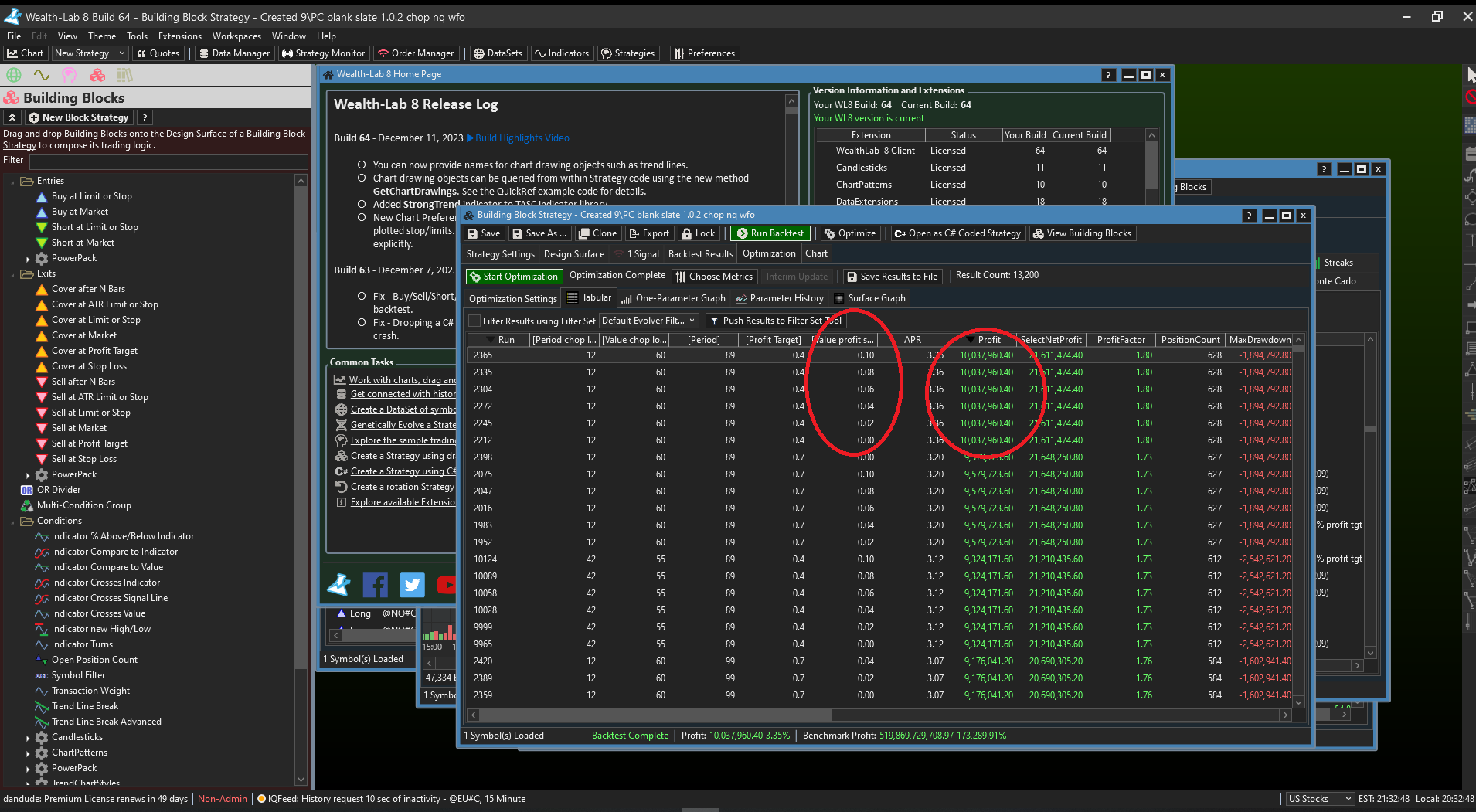Expand Candlesticks tree node
Image resolution: width=1476 pixels, height=812 pixels.
tap(28, 738)
